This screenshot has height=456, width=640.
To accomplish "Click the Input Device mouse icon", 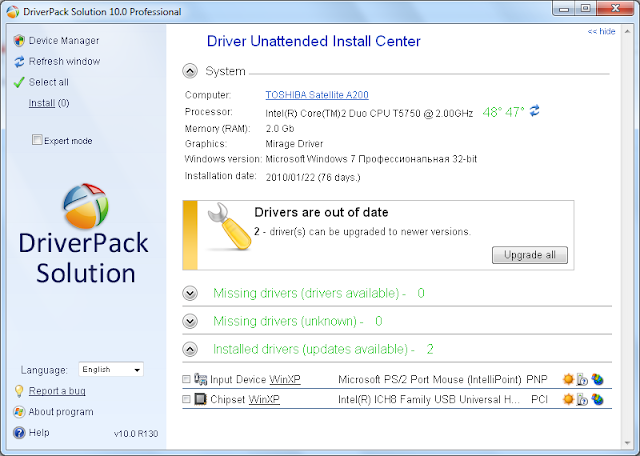I will pos(200,379).
